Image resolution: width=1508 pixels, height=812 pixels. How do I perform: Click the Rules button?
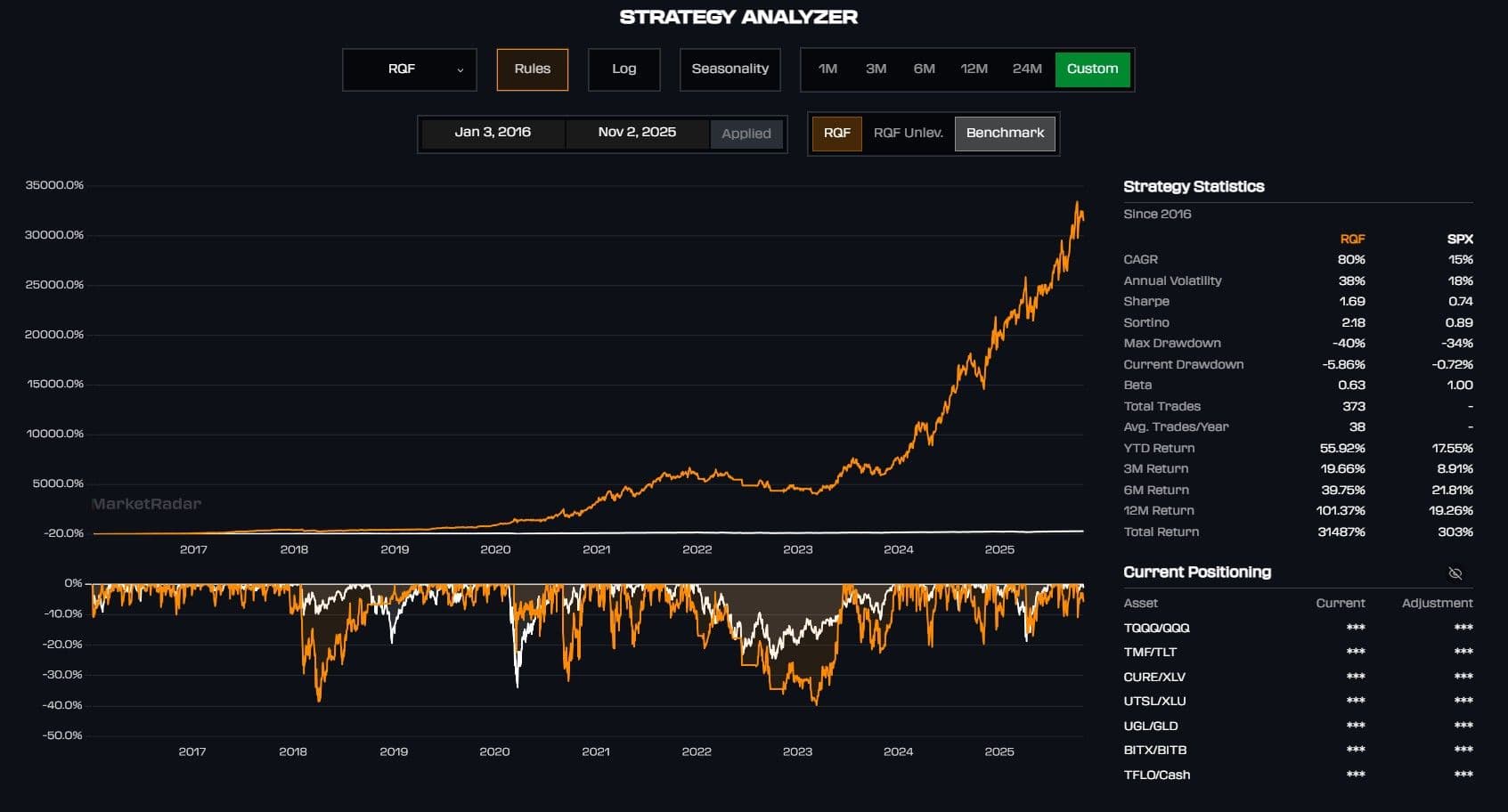(532, 69)
